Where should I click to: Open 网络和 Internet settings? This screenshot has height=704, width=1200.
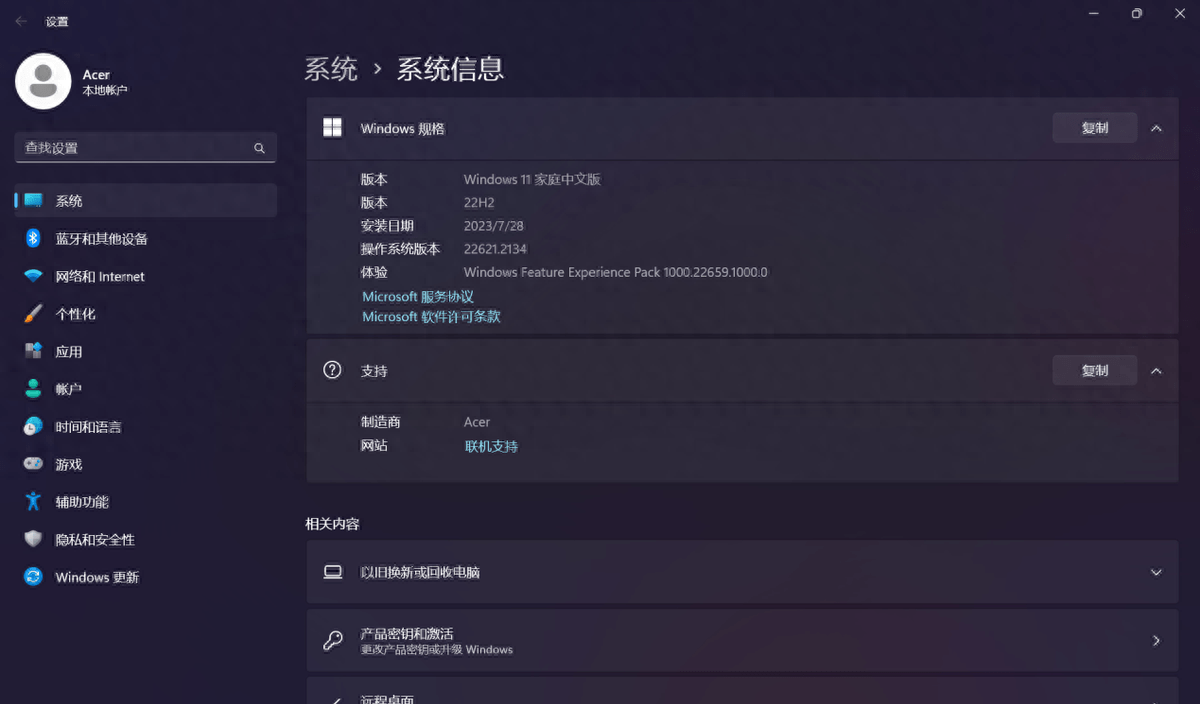(100, 276)
